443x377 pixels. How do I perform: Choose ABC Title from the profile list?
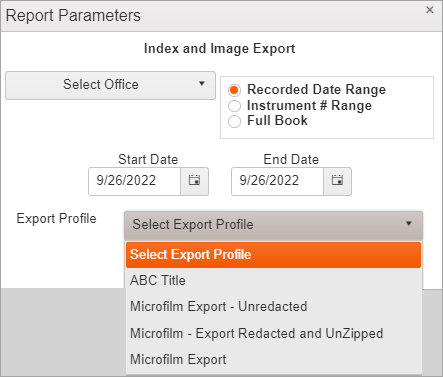pos(273,281)
